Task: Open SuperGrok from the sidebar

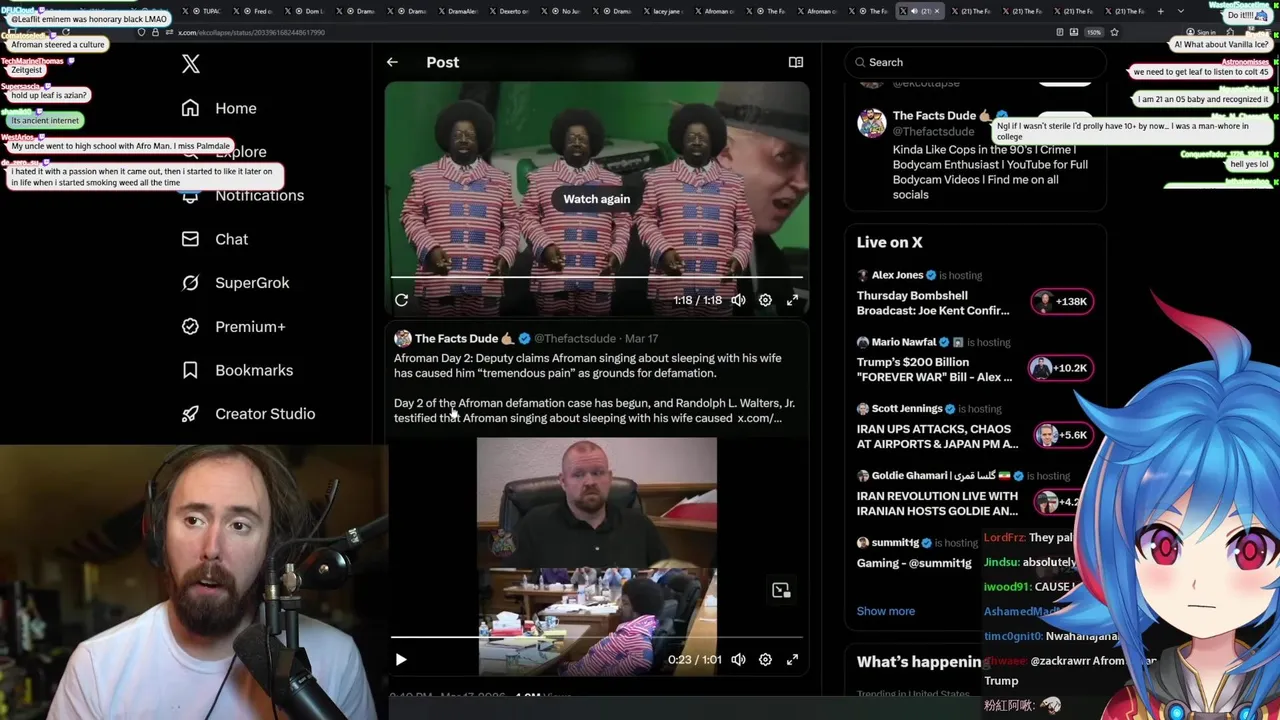Action: 235,283
